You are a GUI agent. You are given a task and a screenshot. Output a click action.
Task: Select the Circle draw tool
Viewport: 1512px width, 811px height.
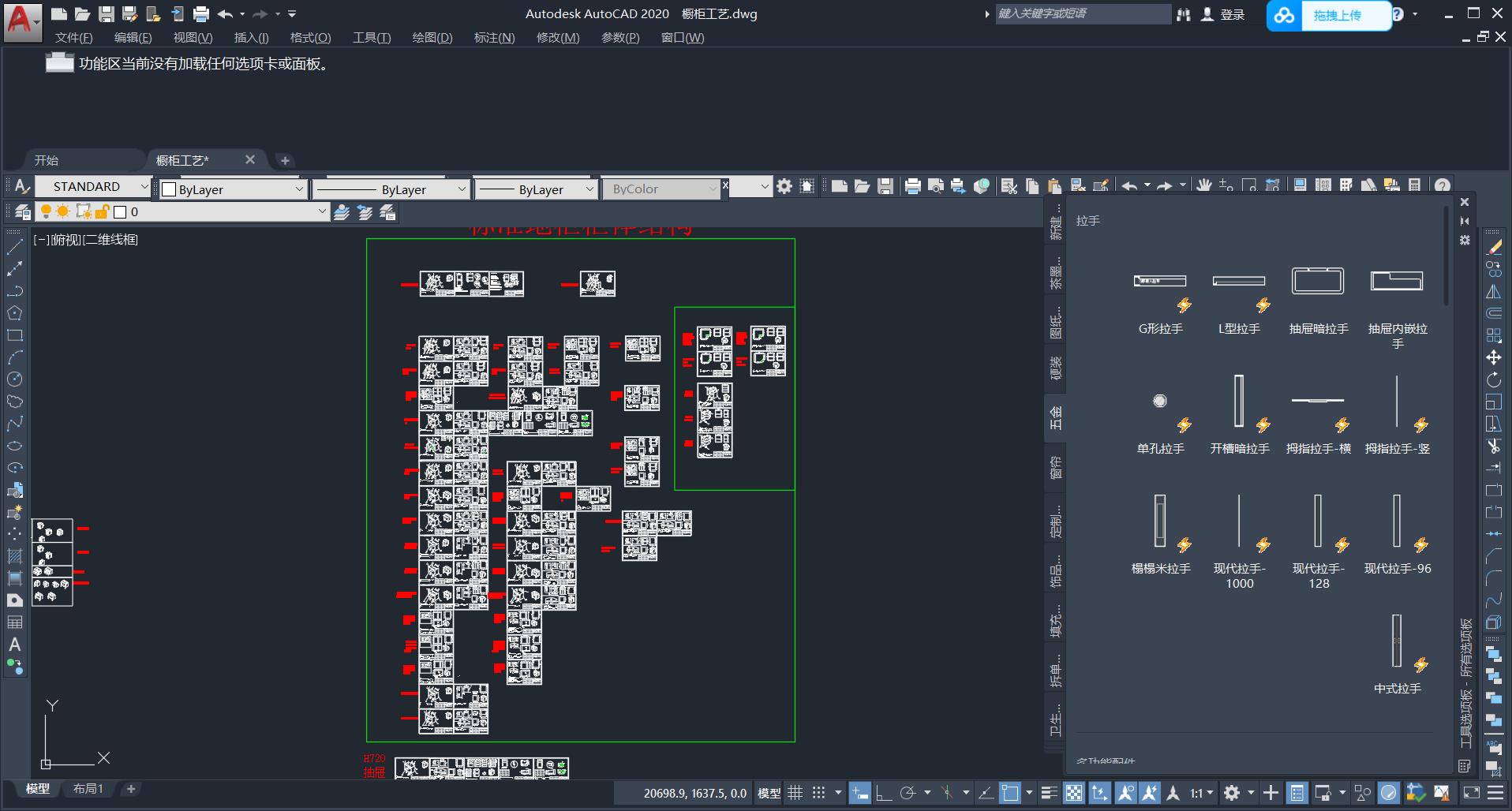(14, 379)
